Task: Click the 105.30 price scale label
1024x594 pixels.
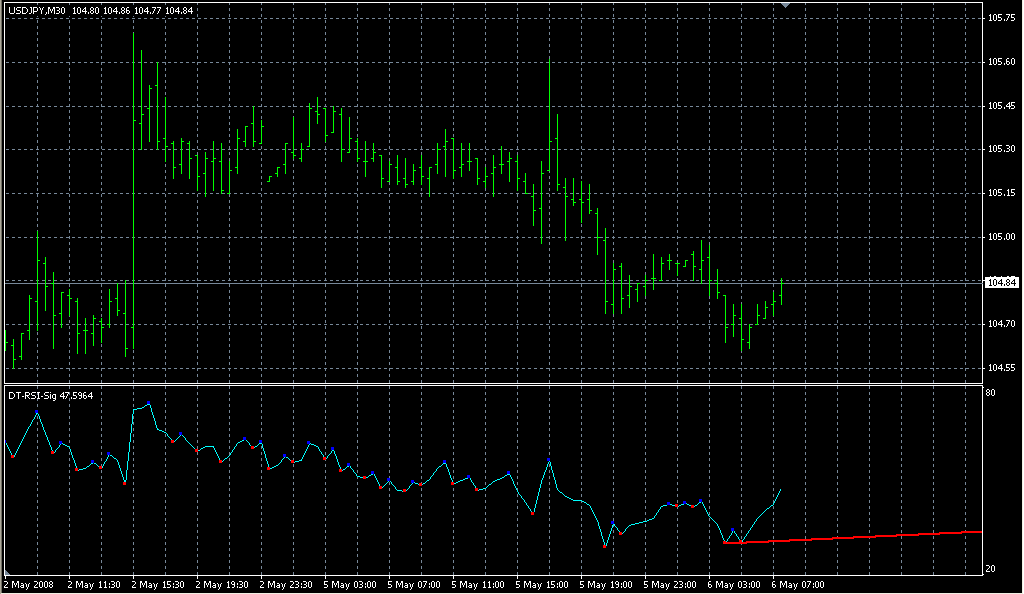Action: pos(1001,149)
